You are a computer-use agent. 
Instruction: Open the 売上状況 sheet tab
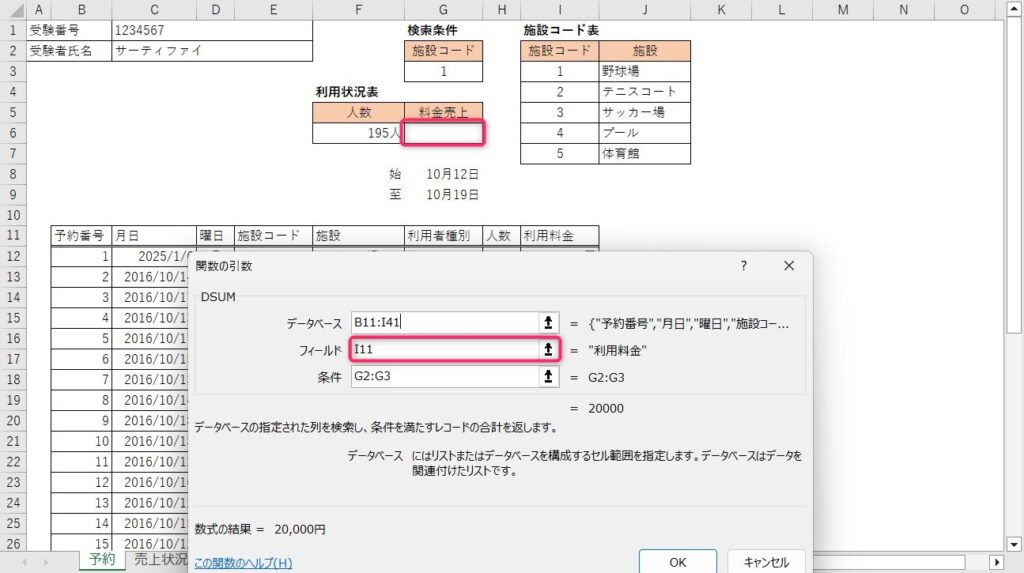161,560
